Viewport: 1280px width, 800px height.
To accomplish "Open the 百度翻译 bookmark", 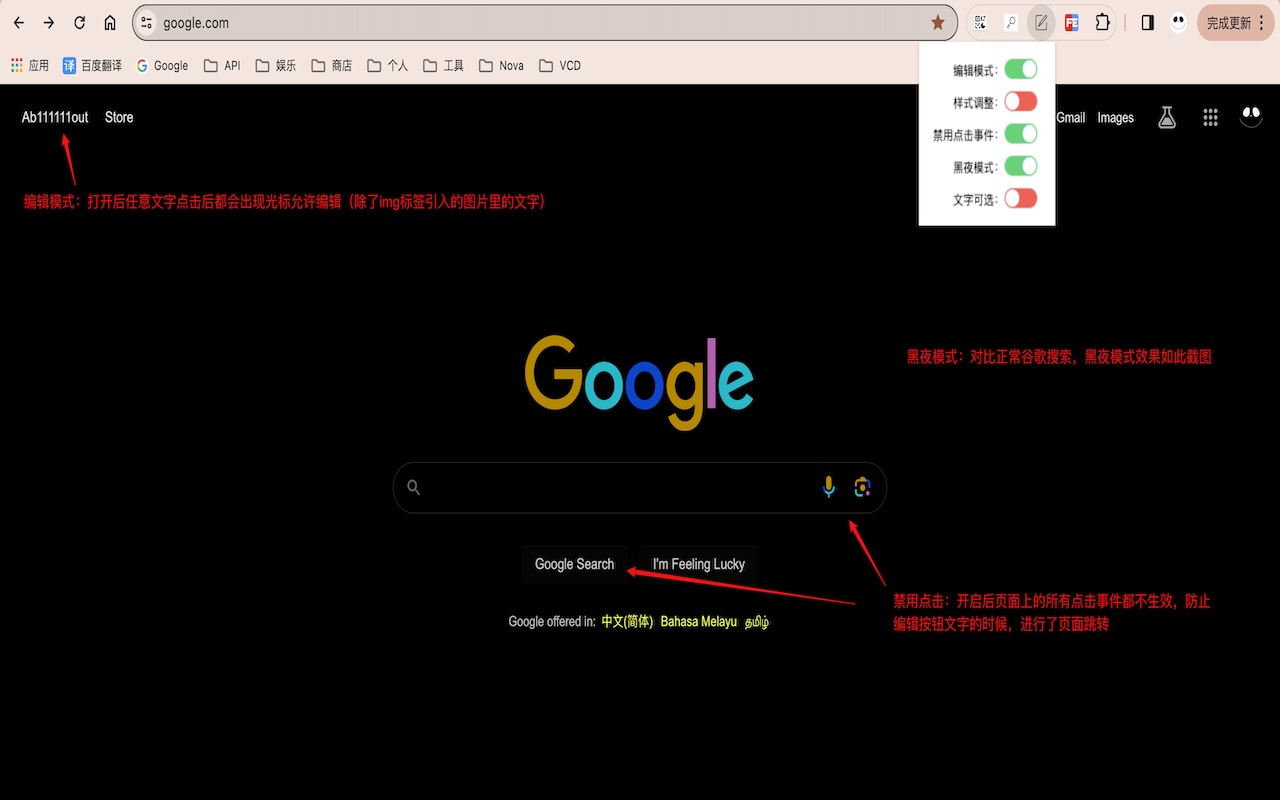I will pyautogui.click(x=92, y=65).
